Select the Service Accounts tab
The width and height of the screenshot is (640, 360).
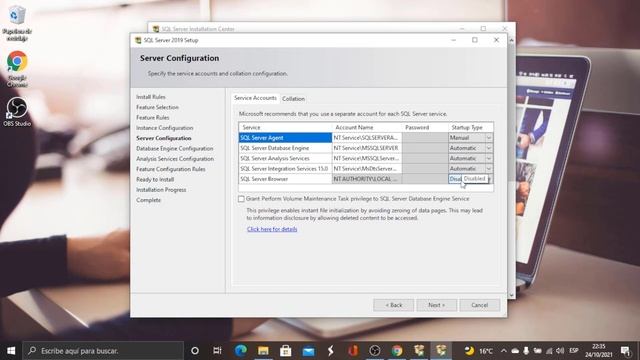click(x=255, y=98)
